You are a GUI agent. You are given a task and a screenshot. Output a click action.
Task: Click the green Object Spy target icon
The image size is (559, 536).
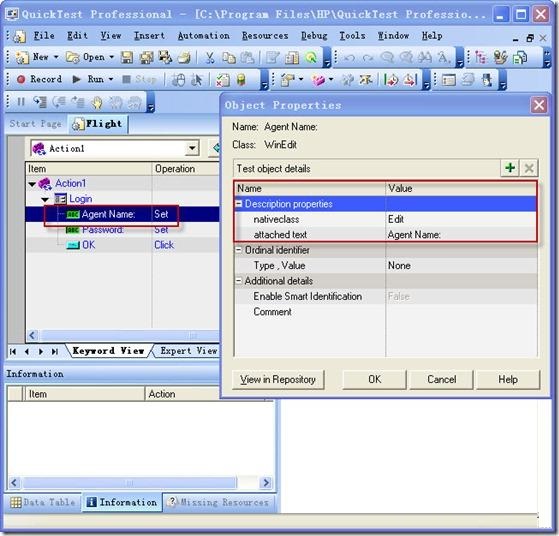pyautogui.click(x=311, y=57)
